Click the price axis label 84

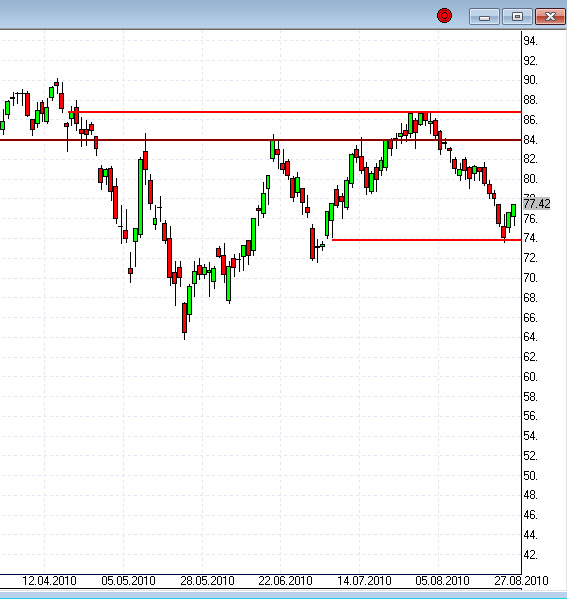pyautogui.click(x=530, y=140)
